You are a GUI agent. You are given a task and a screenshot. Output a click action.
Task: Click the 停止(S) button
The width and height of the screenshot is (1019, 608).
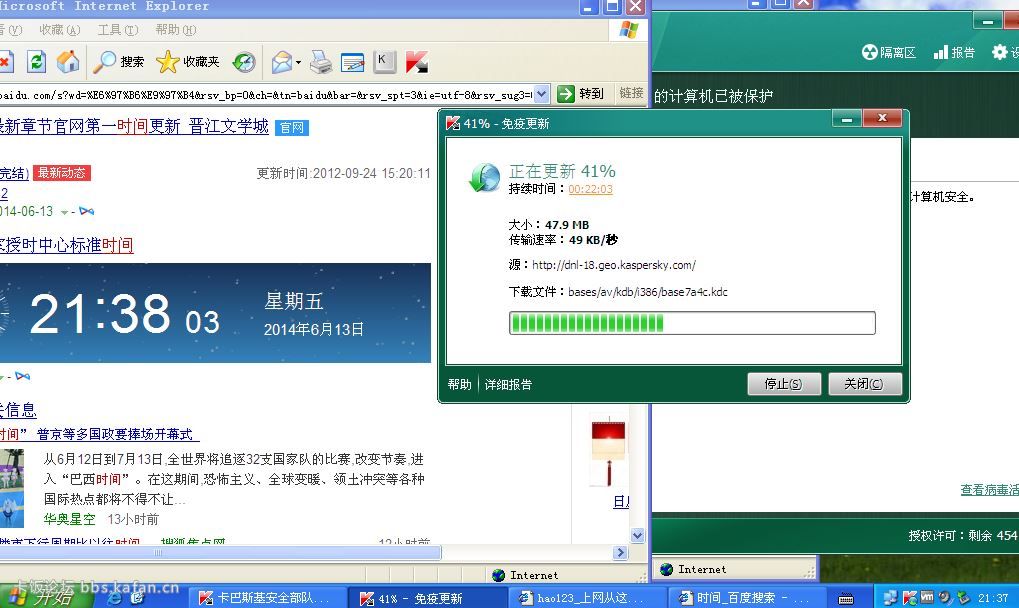784,384
